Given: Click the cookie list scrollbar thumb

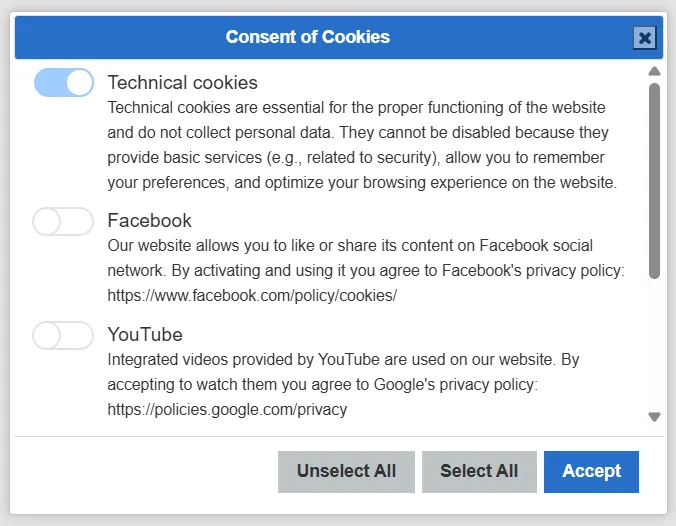Looking at the screenshot, I should [654, 180].
